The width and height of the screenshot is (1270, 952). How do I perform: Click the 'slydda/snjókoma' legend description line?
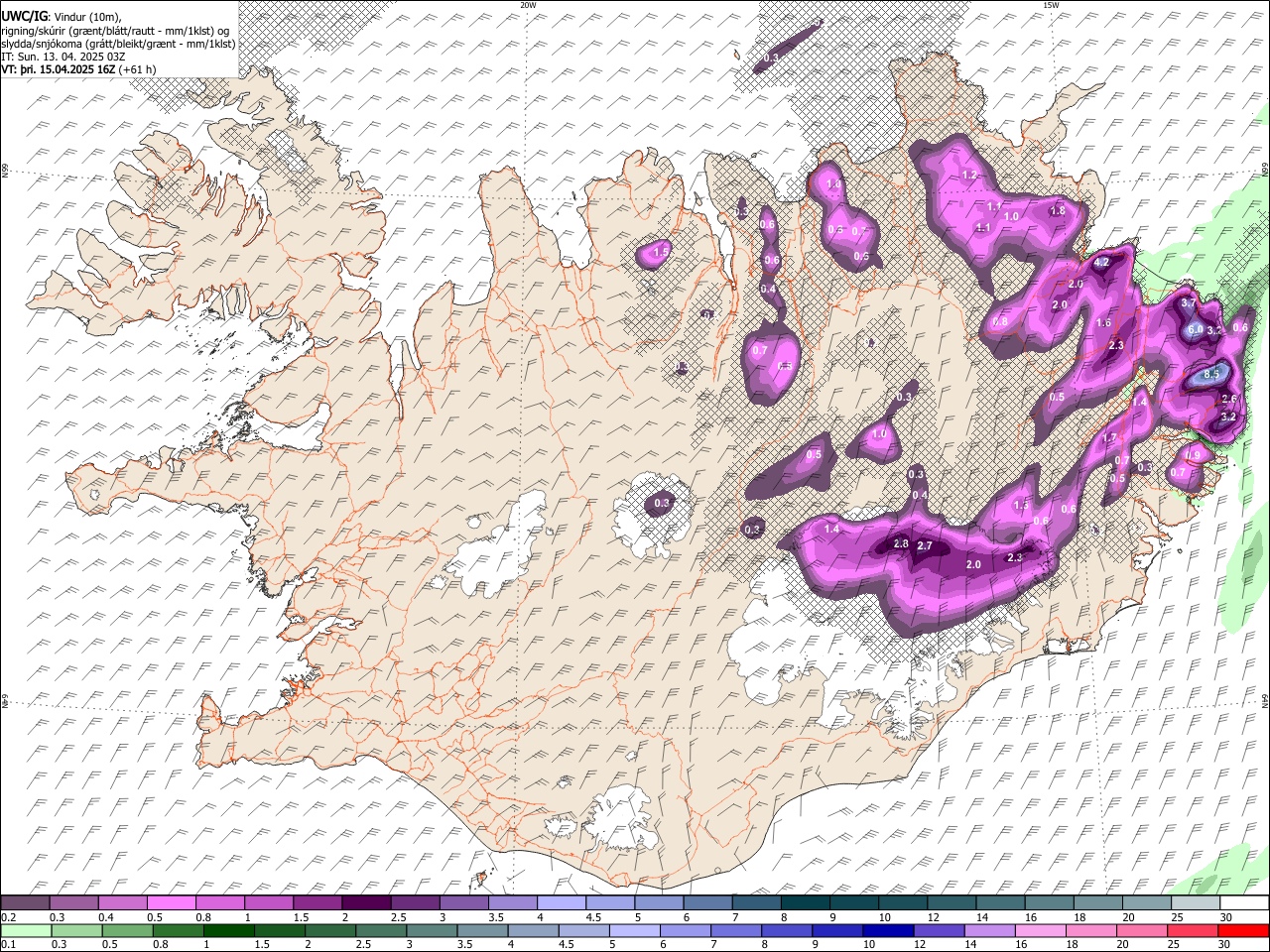click(x=118, y=44)
